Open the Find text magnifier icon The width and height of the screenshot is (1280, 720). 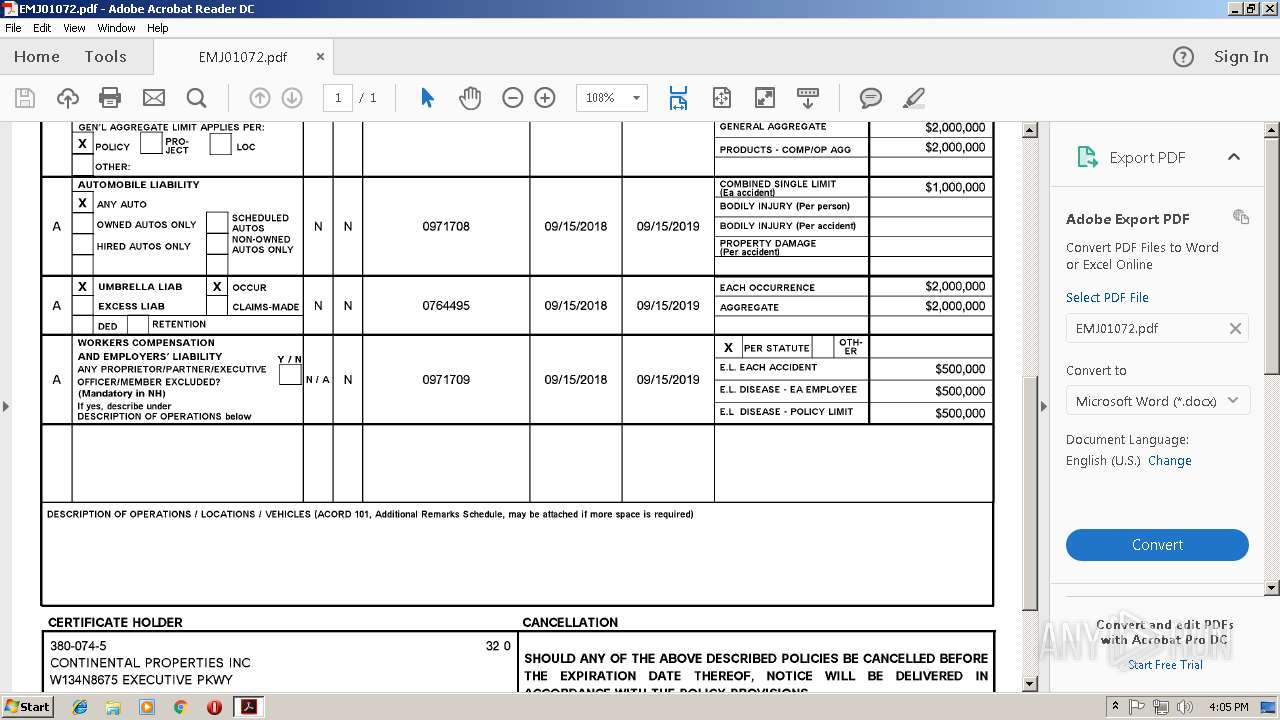click(x=196, y=98)
